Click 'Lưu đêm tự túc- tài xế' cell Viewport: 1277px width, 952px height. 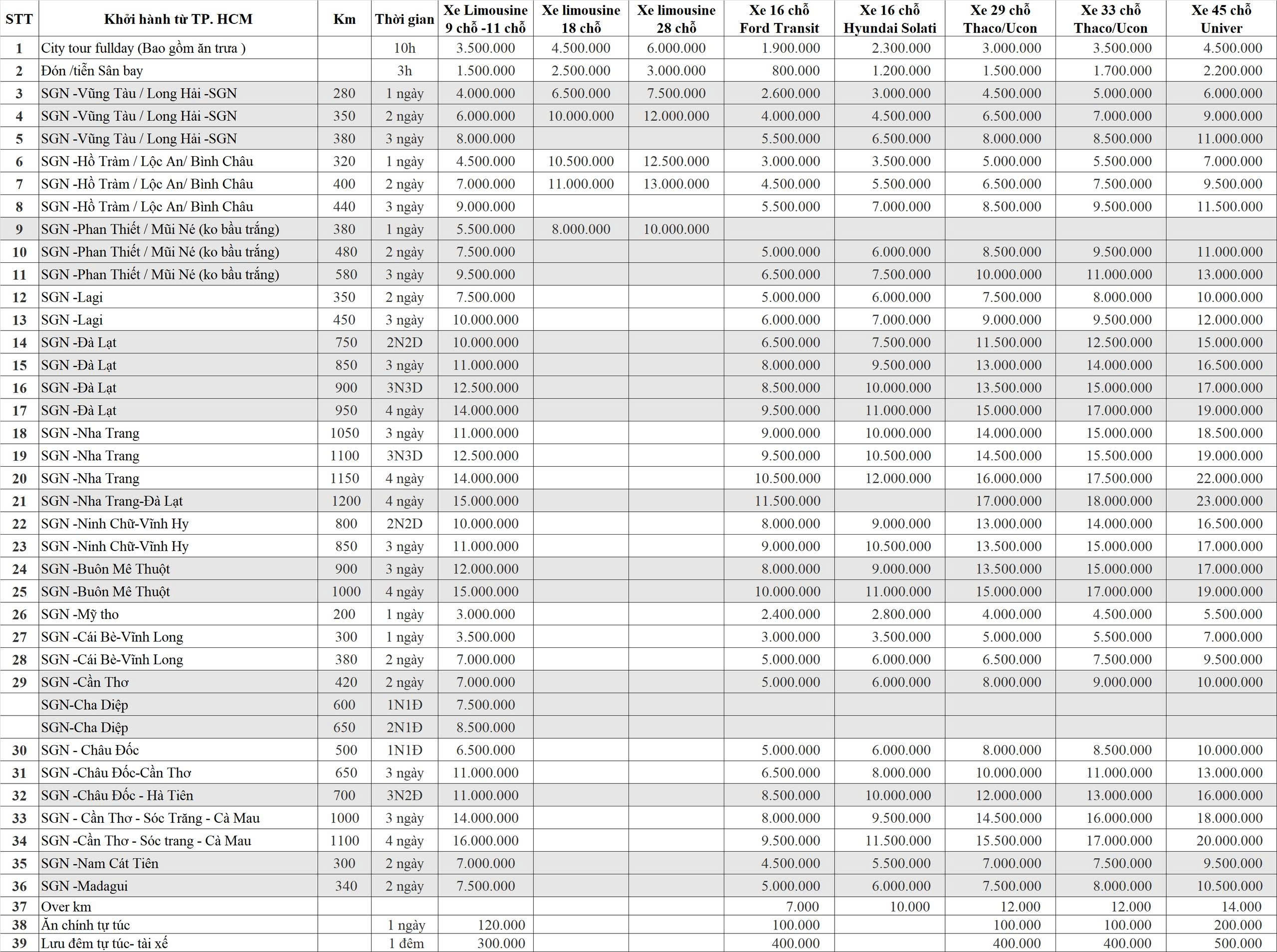(104, 944)
